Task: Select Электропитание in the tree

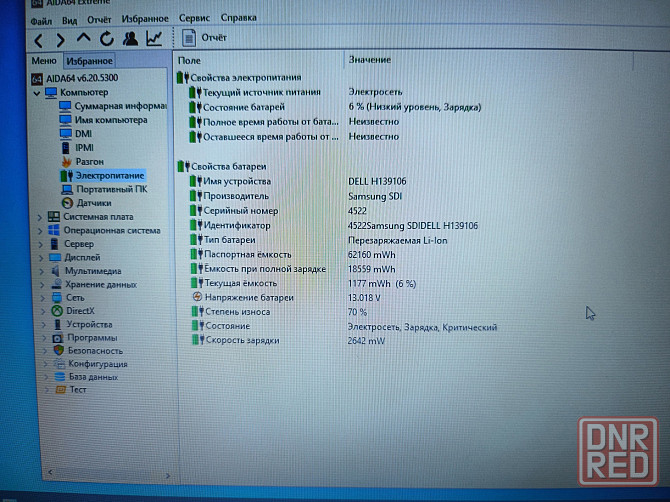Action: tap(110, 175)
